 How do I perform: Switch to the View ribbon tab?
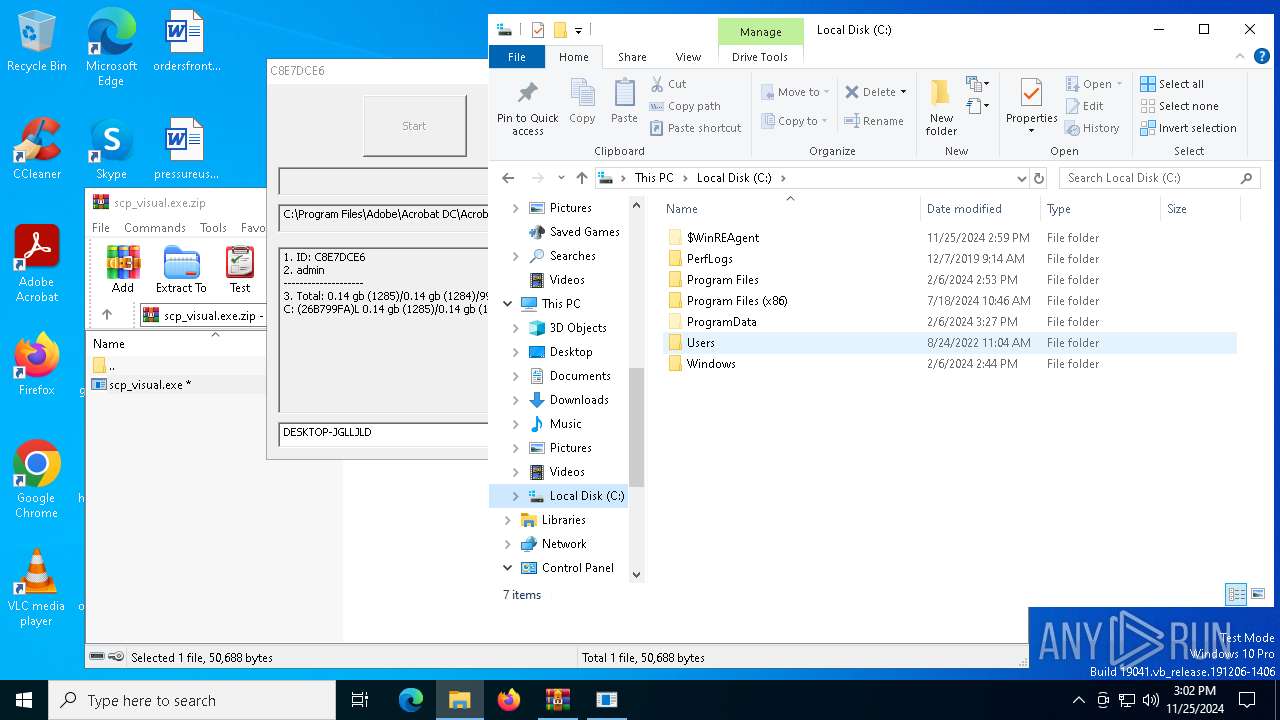tap(688, 57)
